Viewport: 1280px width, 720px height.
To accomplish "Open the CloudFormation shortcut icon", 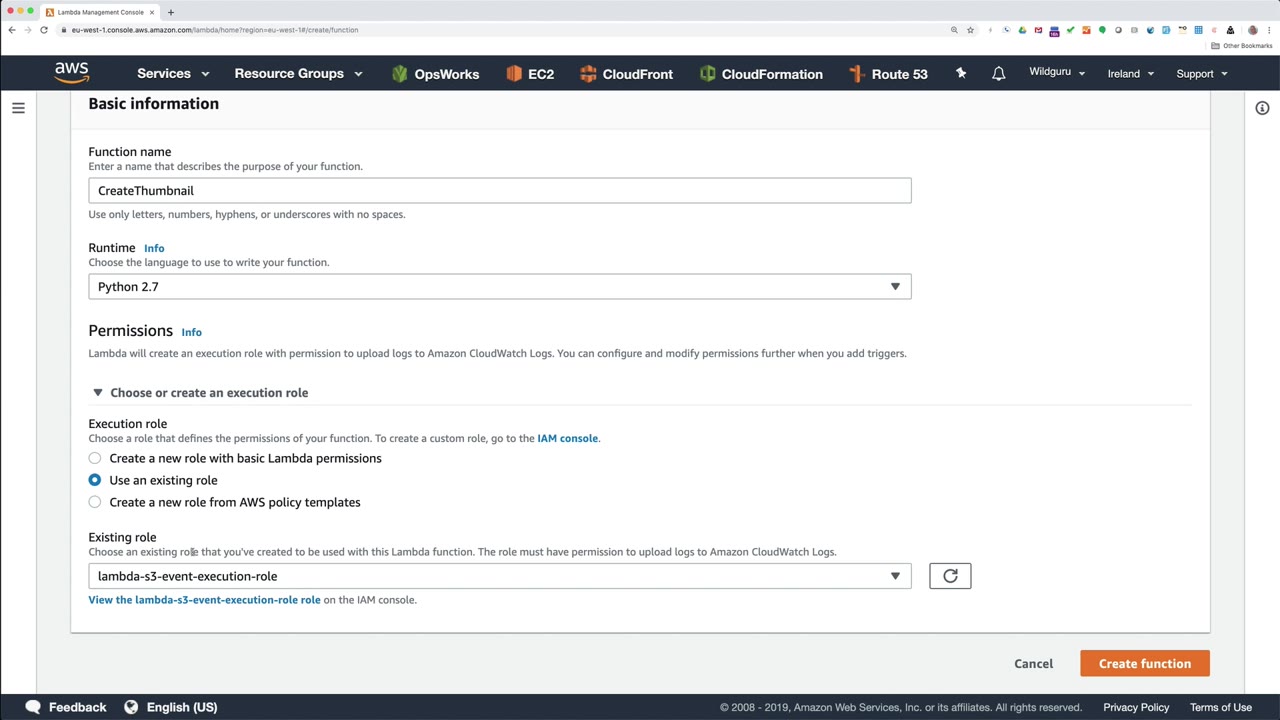I will (708, 73).
